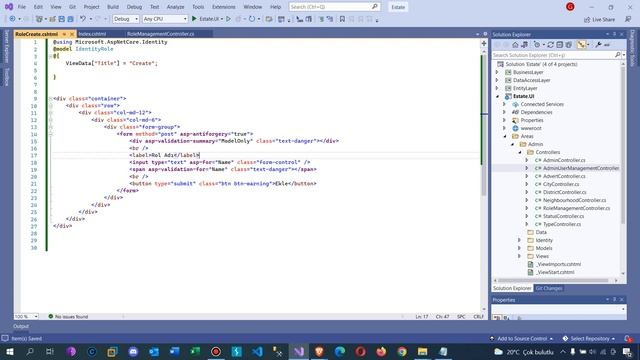Open the 100 % zoom dropdown

tap(26, 316)
